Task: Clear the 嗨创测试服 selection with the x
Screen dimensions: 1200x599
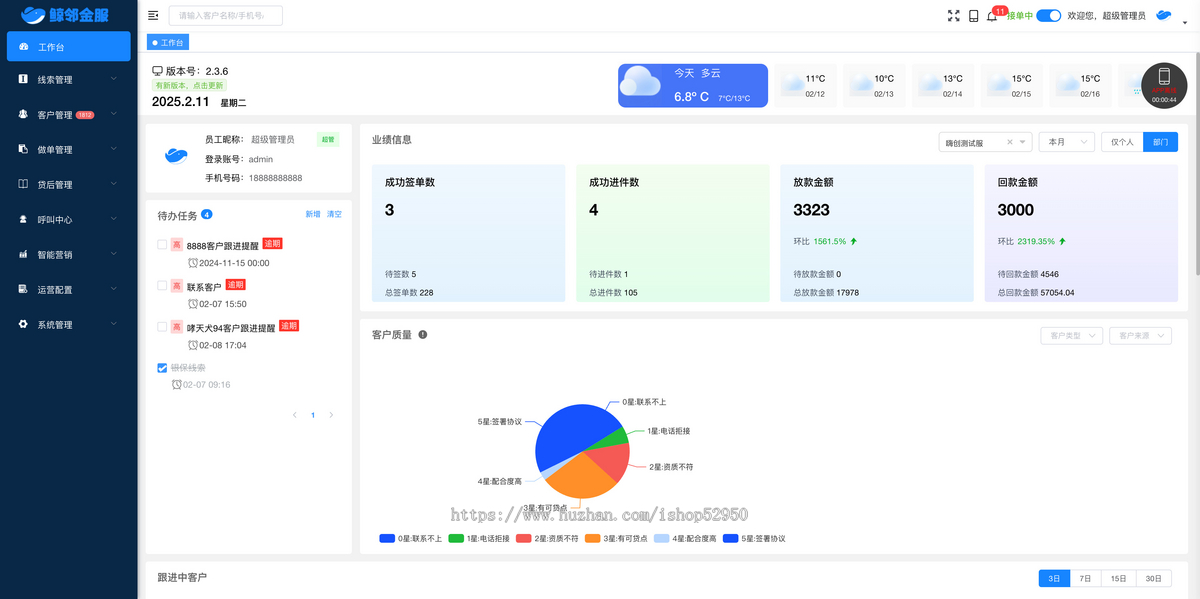Action: pos(1009,142)
